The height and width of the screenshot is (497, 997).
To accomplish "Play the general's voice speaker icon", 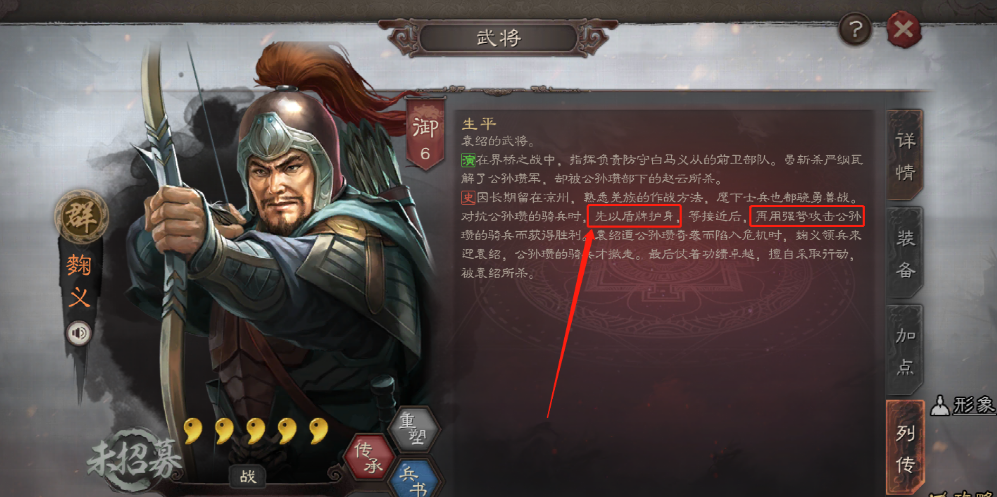I will click(x=79, y=334).
